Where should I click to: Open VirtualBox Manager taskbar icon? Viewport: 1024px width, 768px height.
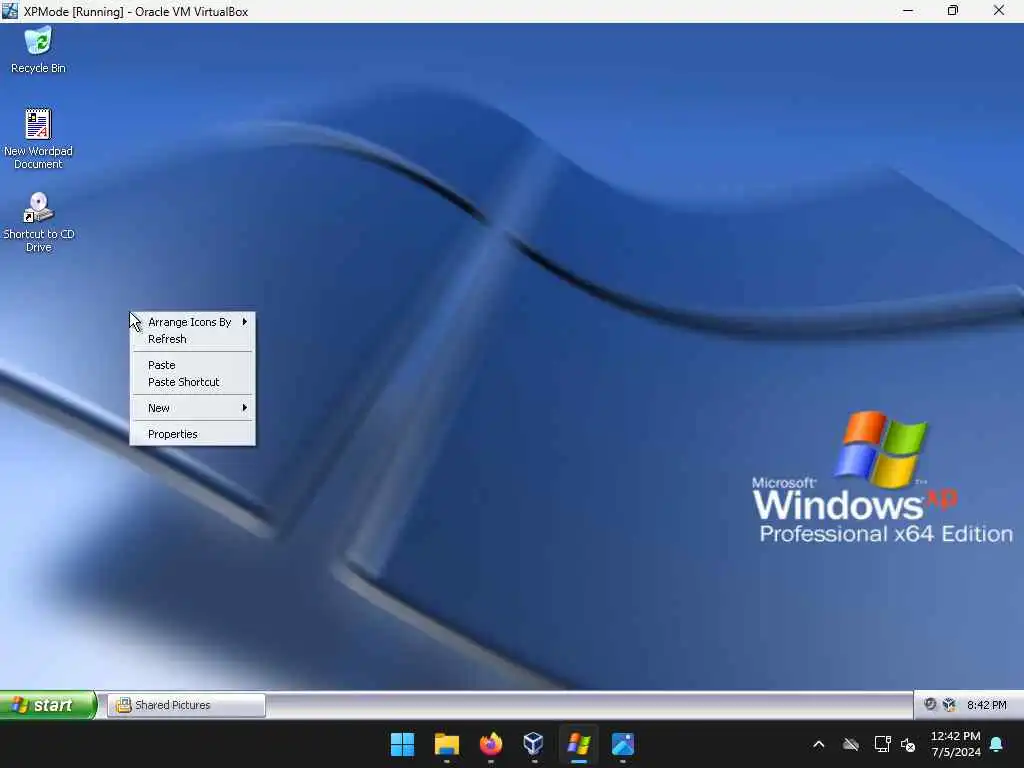pyautogui.click(x=534, y=744)
